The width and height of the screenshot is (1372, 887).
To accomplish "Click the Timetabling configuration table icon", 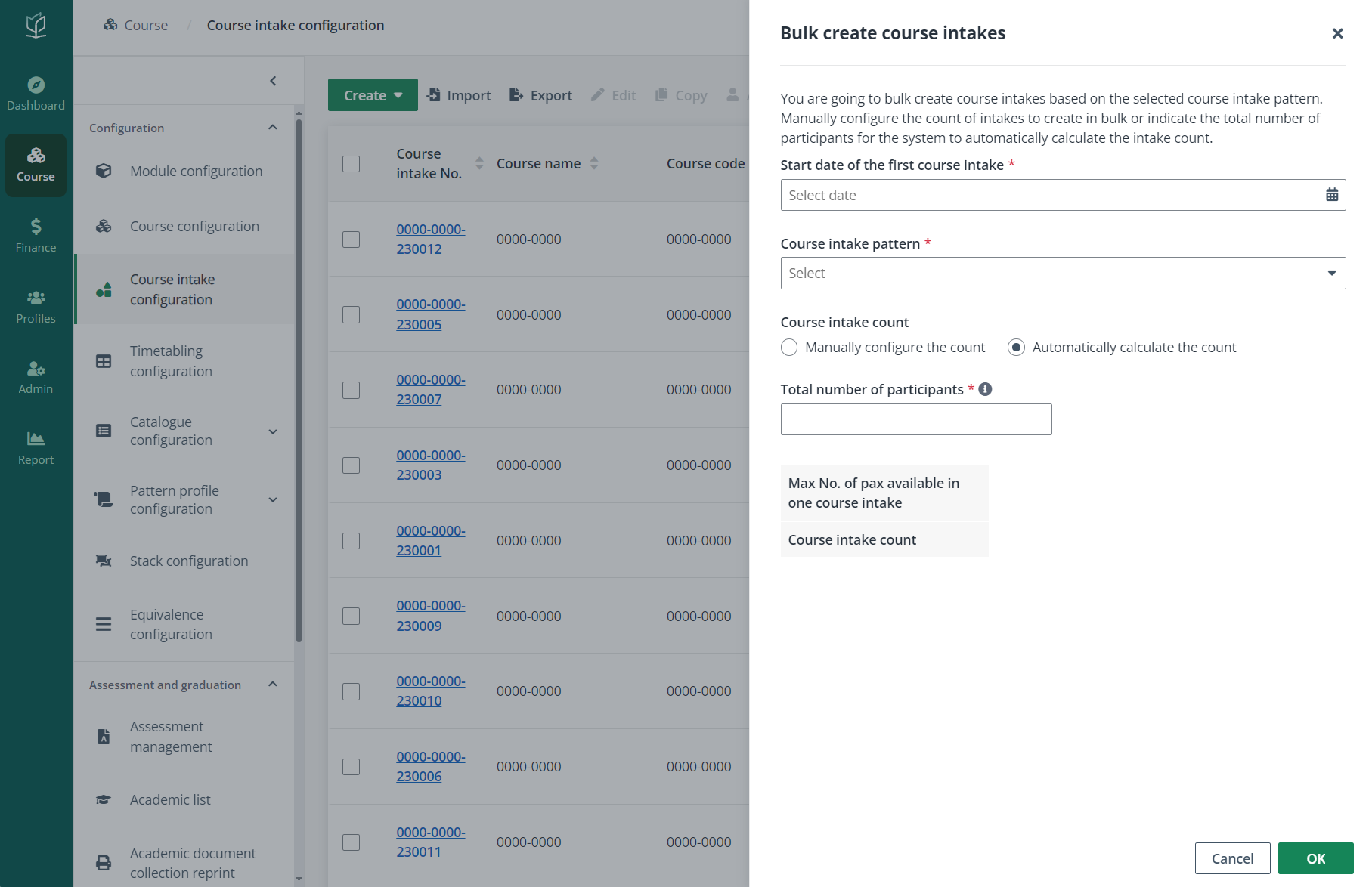I will (x=104, y=361).
